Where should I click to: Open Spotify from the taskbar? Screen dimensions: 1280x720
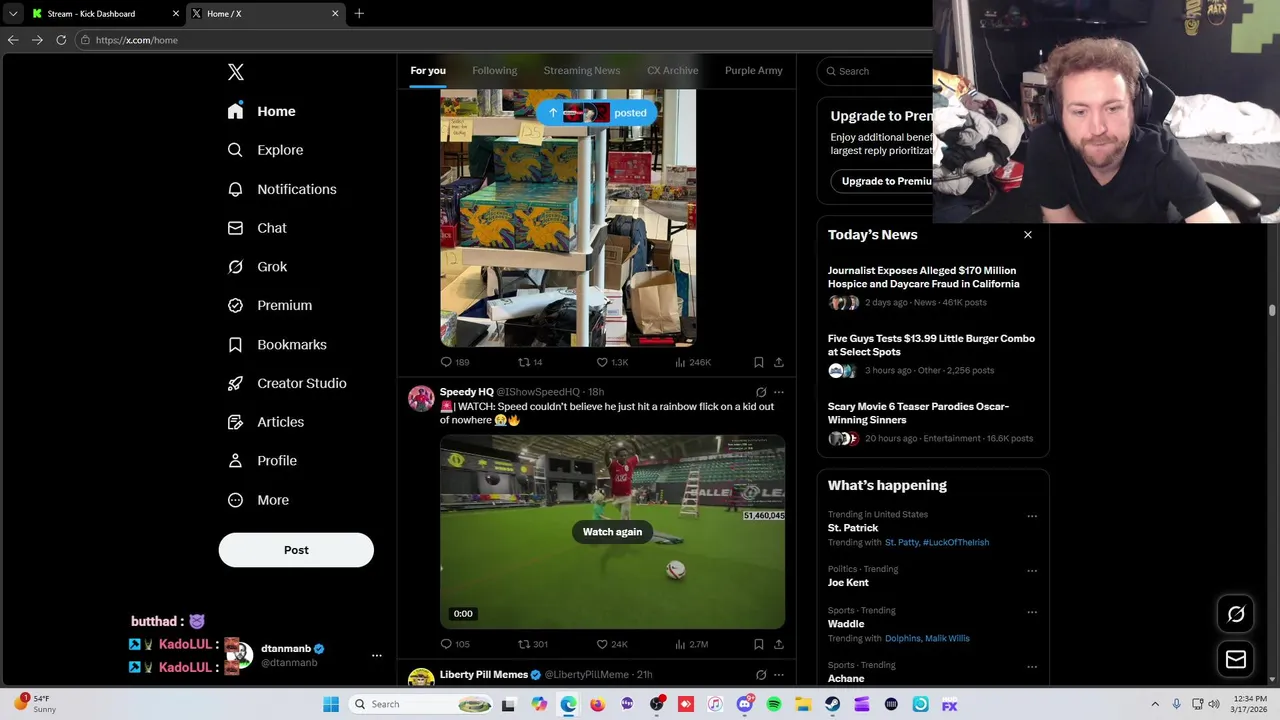click(774, 704)
